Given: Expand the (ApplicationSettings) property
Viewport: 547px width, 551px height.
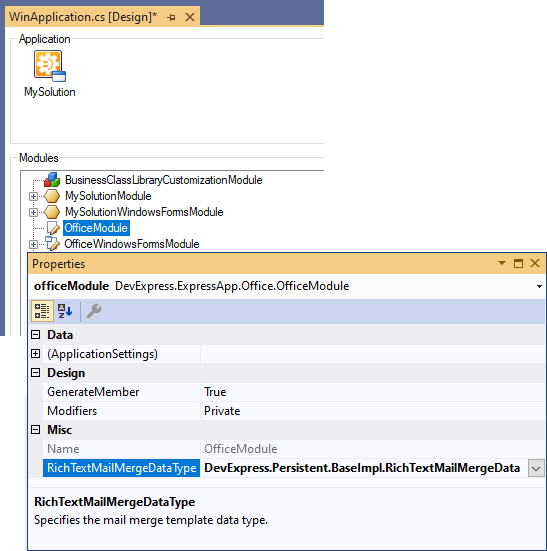Looking at the screenshot, I should coord(35,354).
